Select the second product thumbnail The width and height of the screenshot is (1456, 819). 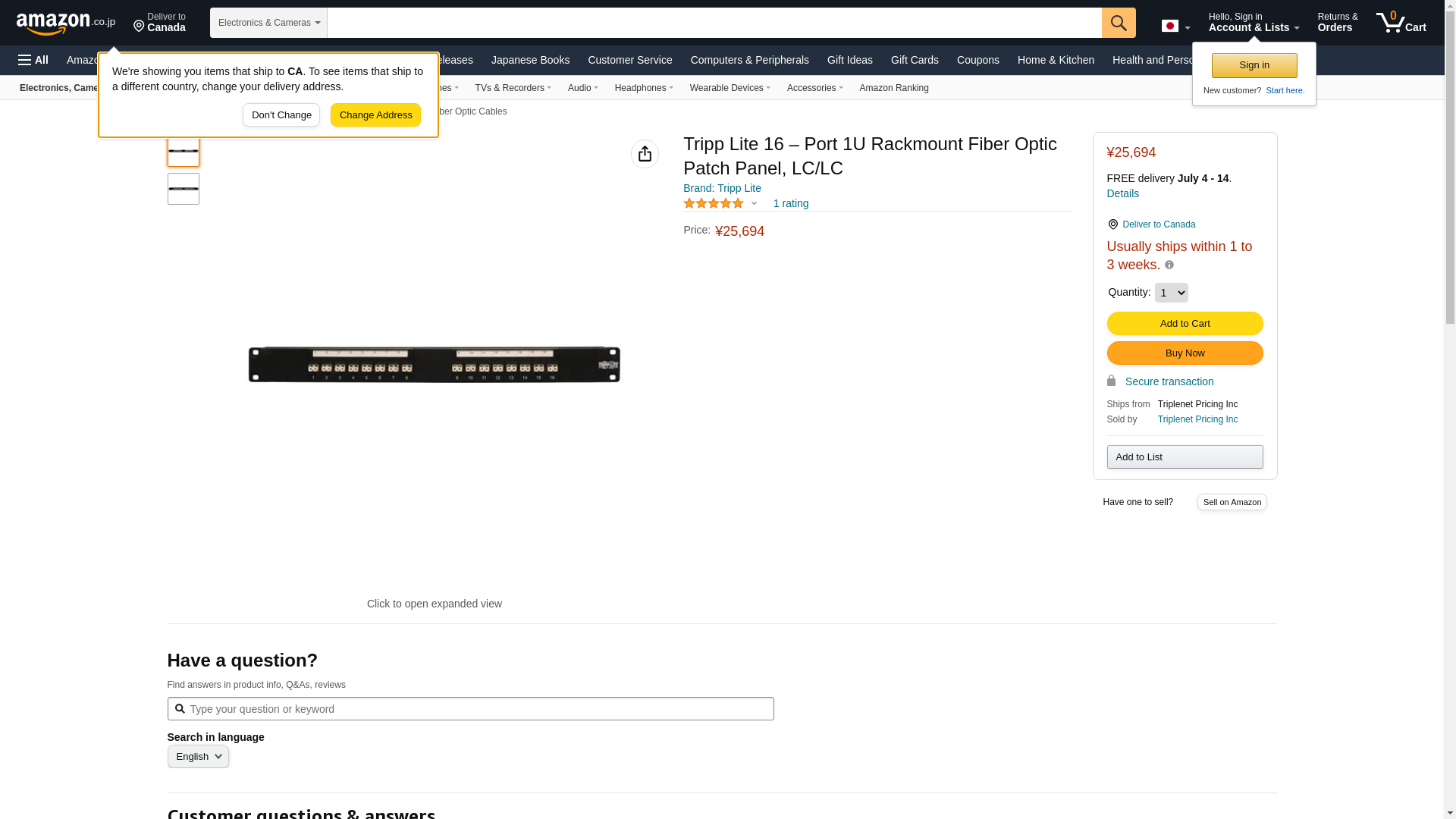pyautogui.click(x=184, y=189)
